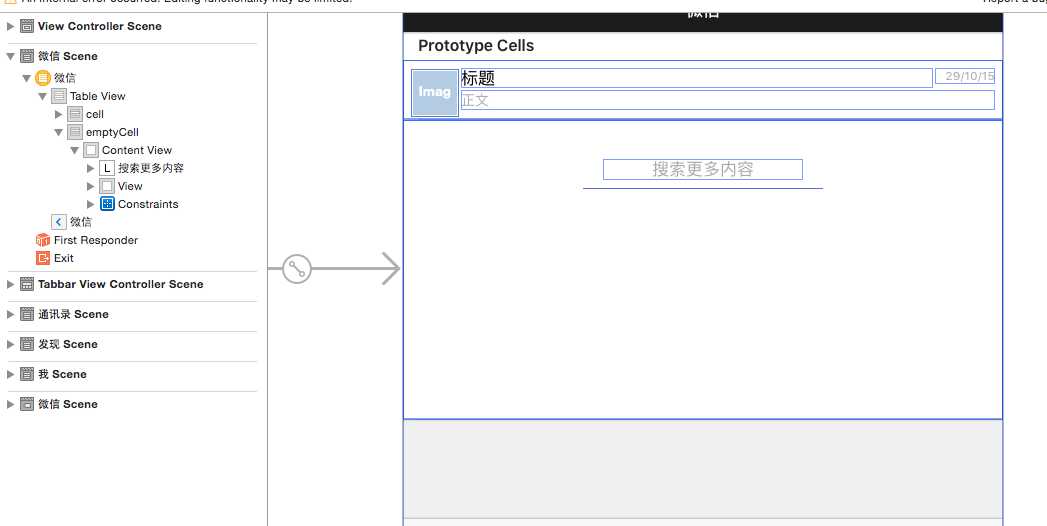Expand the View Controller Scene

click(x=10, y=26)
